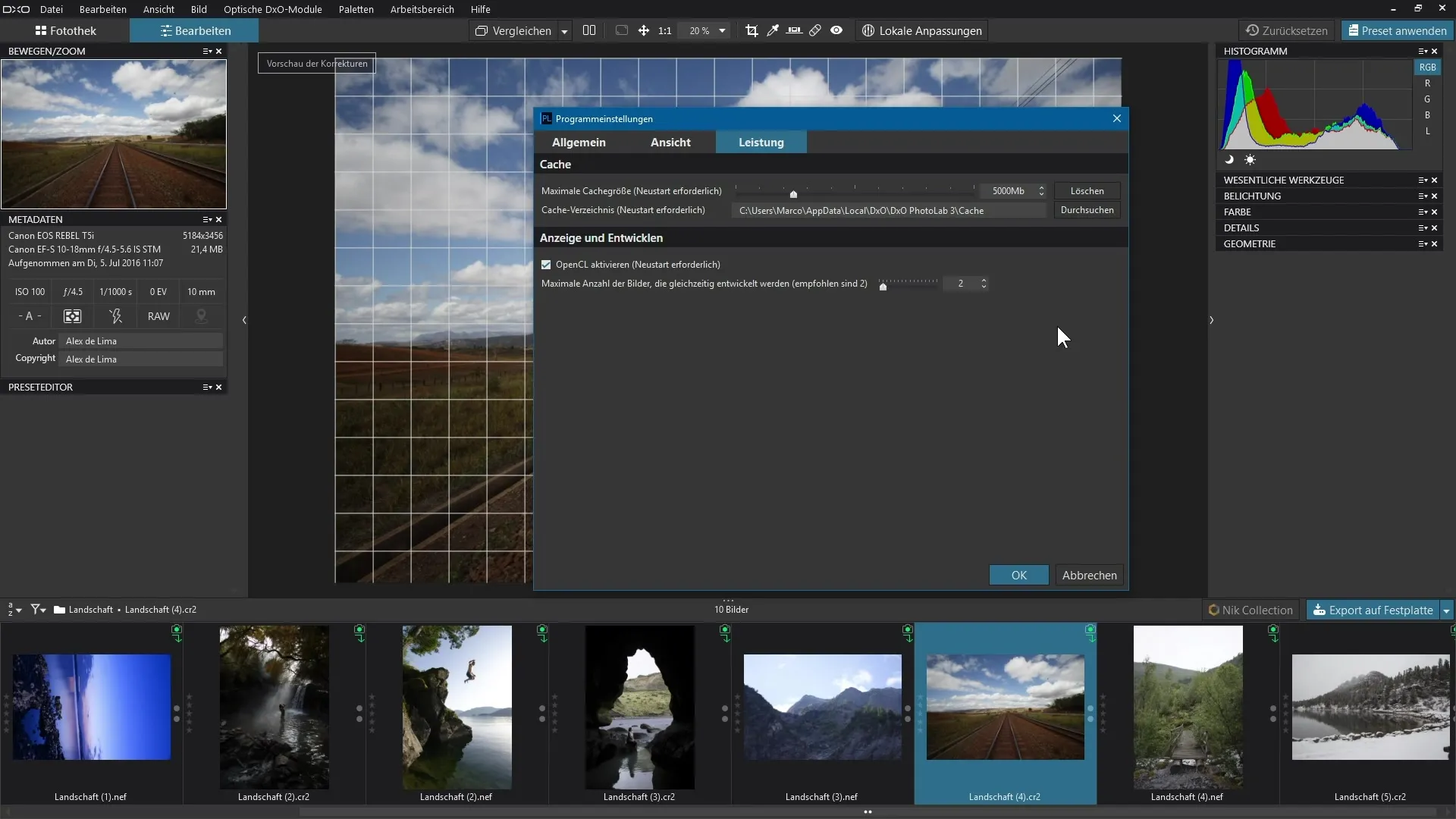
Task: Expand the GEOMETRIE palette
Action: click(x=1249, y=244)
